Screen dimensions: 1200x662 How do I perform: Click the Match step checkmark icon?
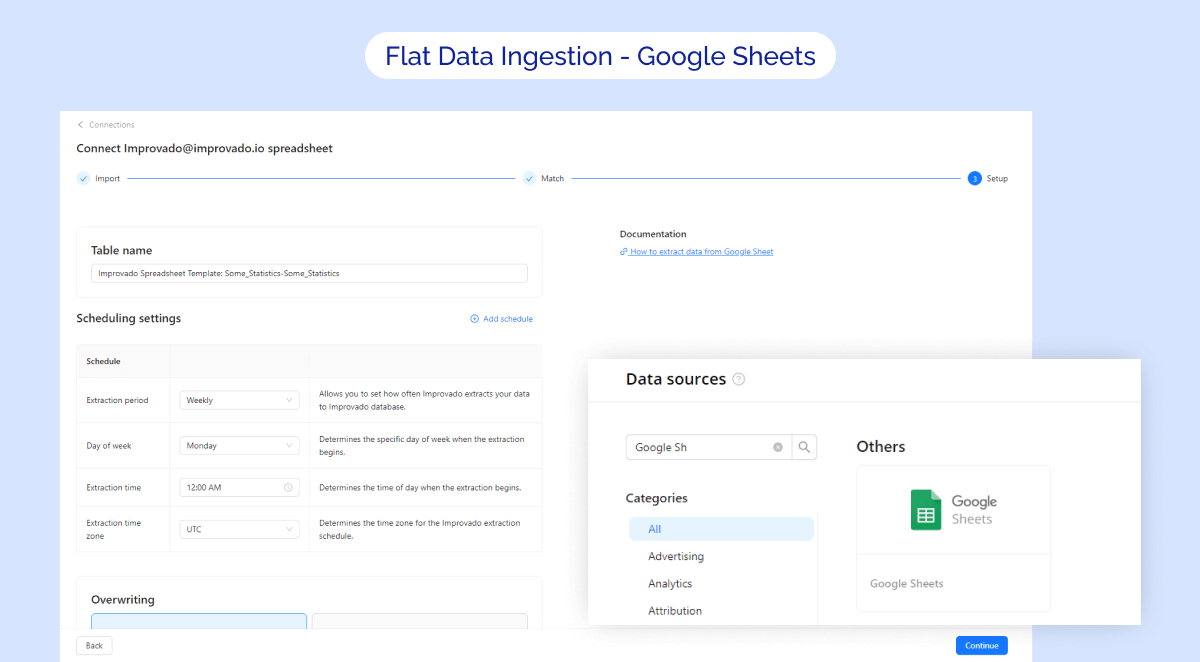tap(529, 179)
